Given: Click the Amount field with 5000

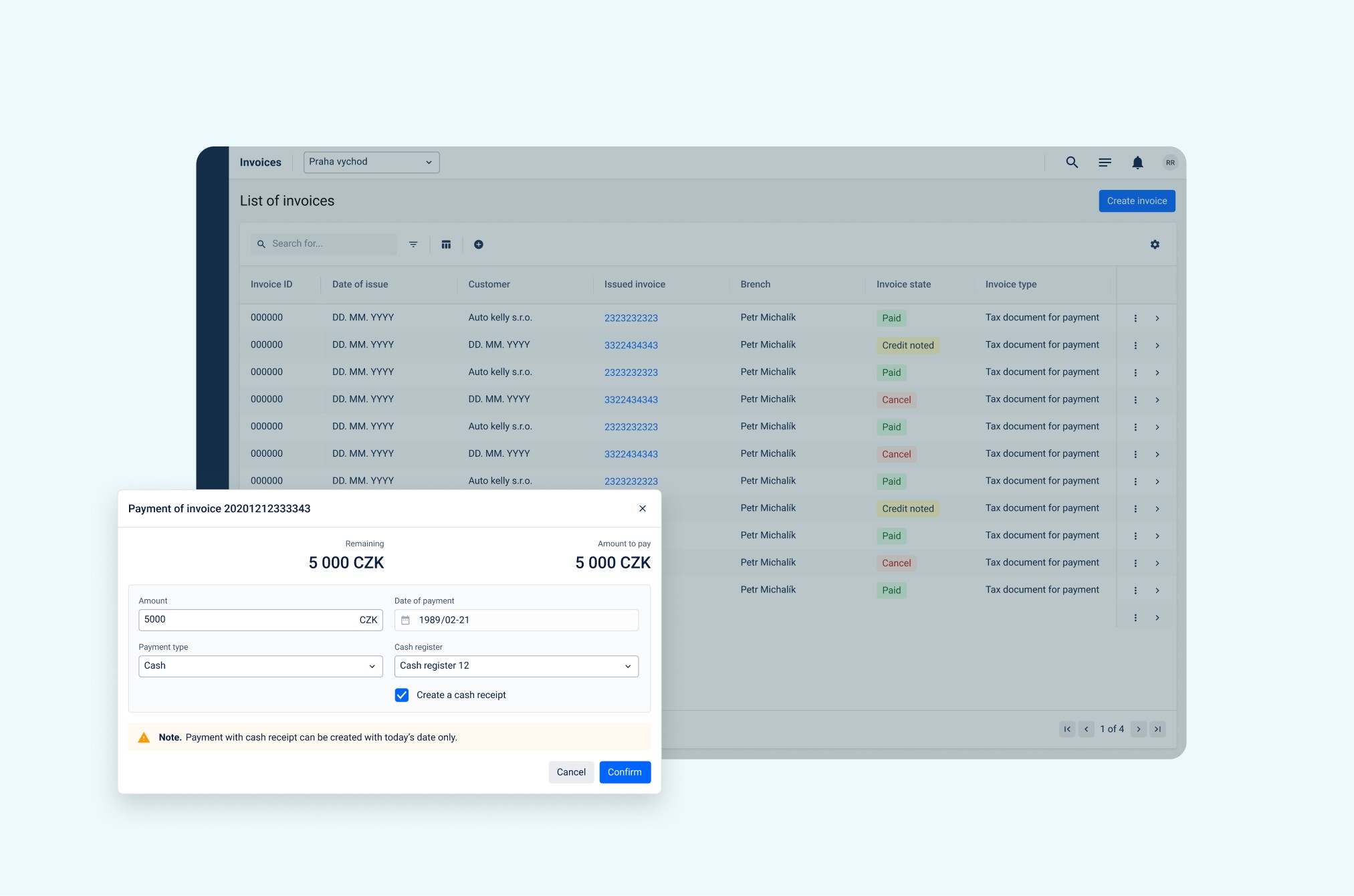Looking at the screenshot, I should [x=261, y=620].
